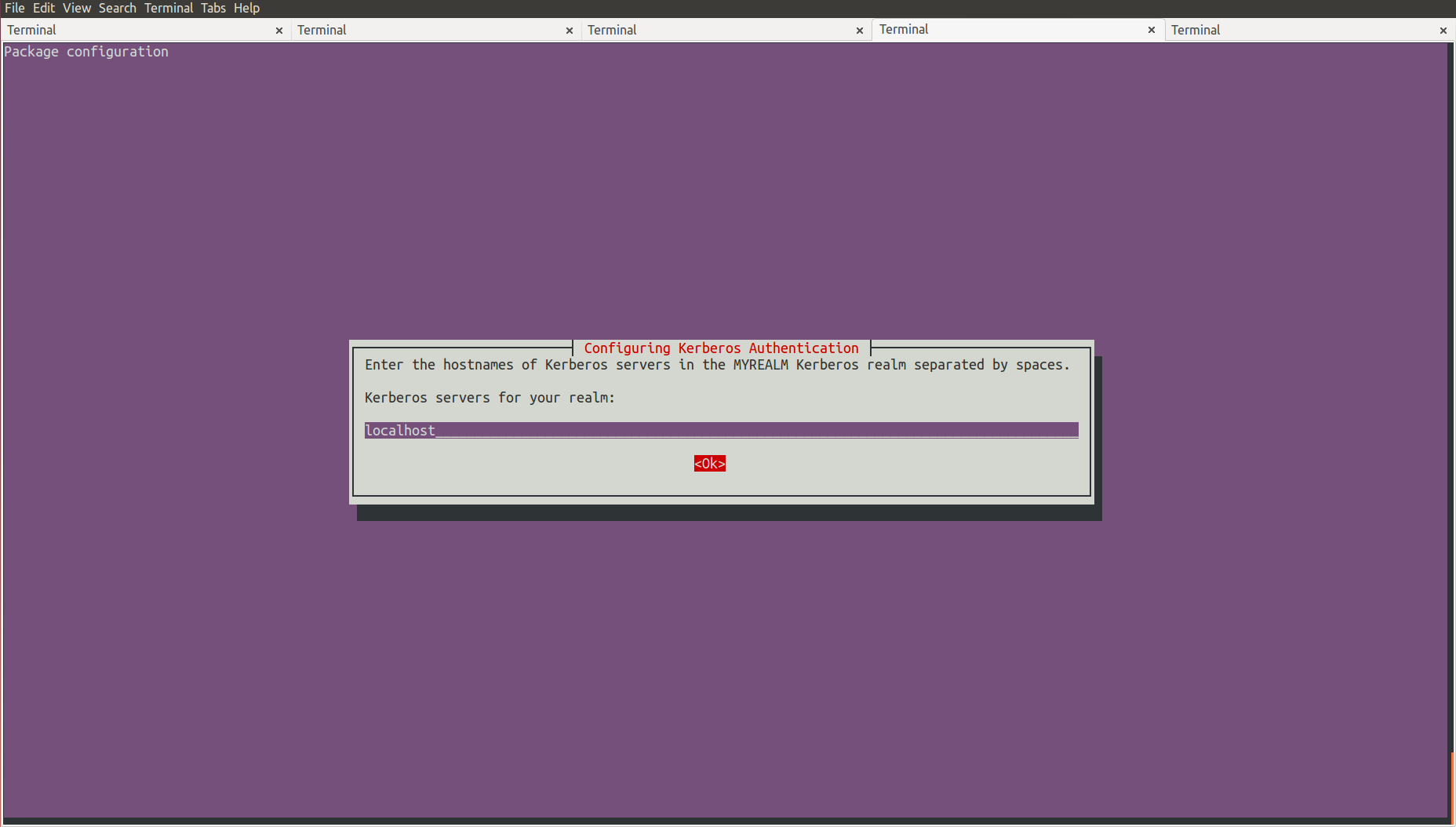This screenshot has width=1456, height=827.
Task: Click the Kerberos servers input field containing localhost
Action: 722,430
